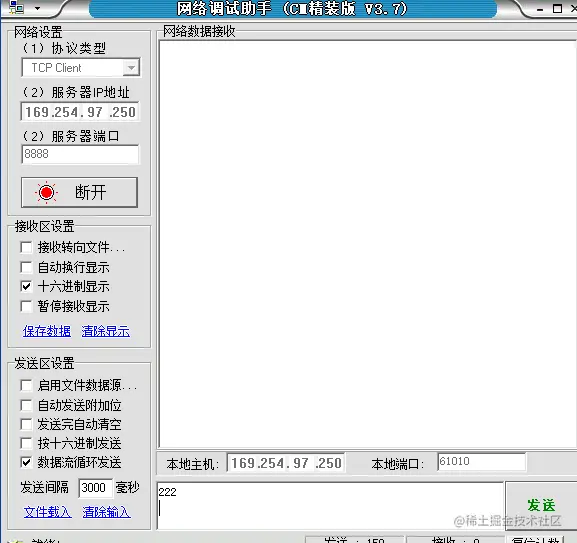Viewport: 577px width, 543px height.
Task: Click the app icon in title bar
Action: (x=16, y=7)
